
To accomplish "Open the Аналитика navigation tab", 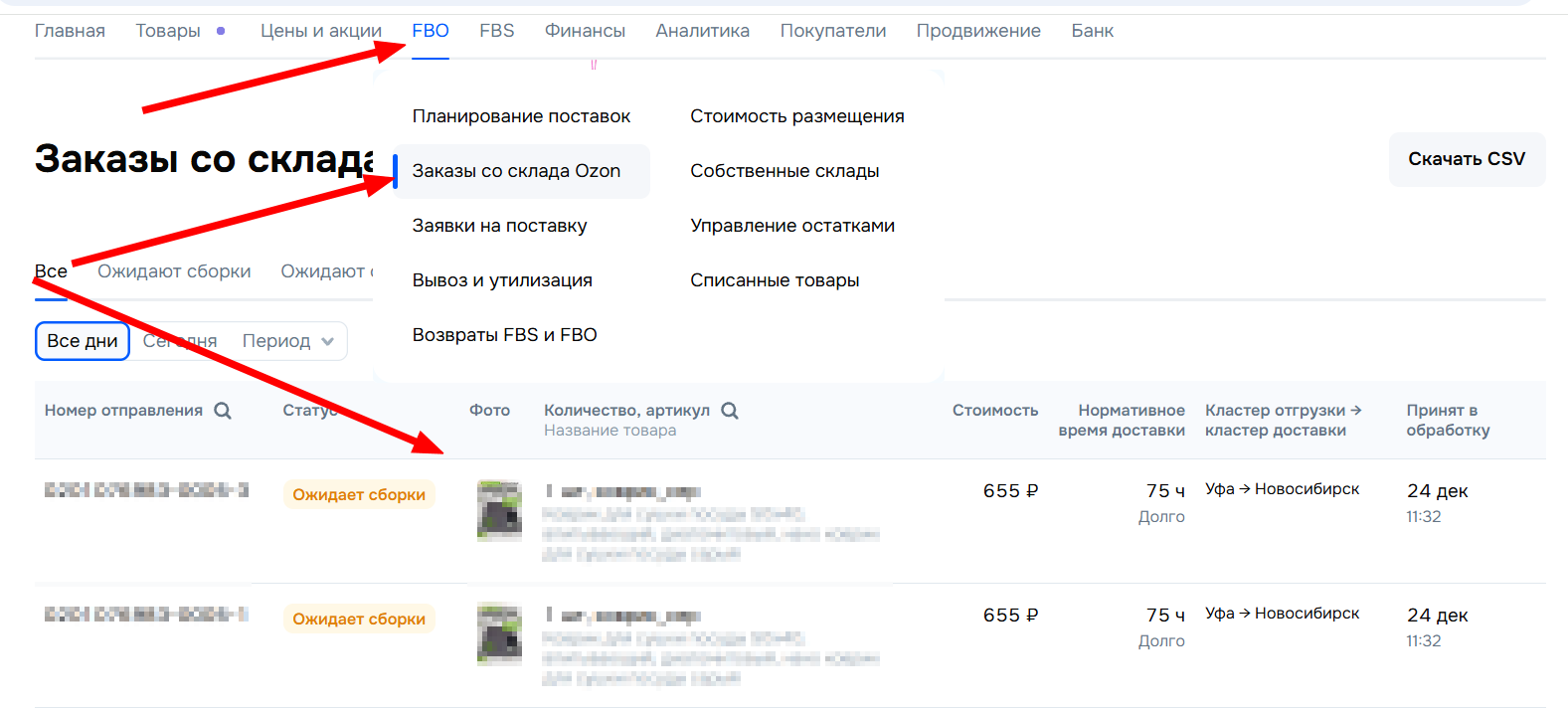I will click(x=702, y=31).
